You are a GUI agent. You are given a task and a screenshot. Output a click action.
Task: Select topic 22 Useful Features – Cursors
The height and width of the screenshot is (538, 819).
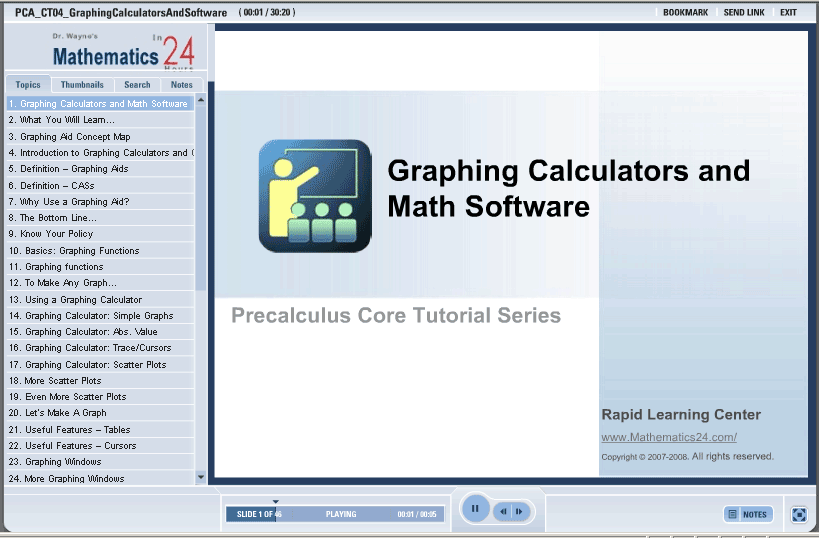tap(100, 446)
